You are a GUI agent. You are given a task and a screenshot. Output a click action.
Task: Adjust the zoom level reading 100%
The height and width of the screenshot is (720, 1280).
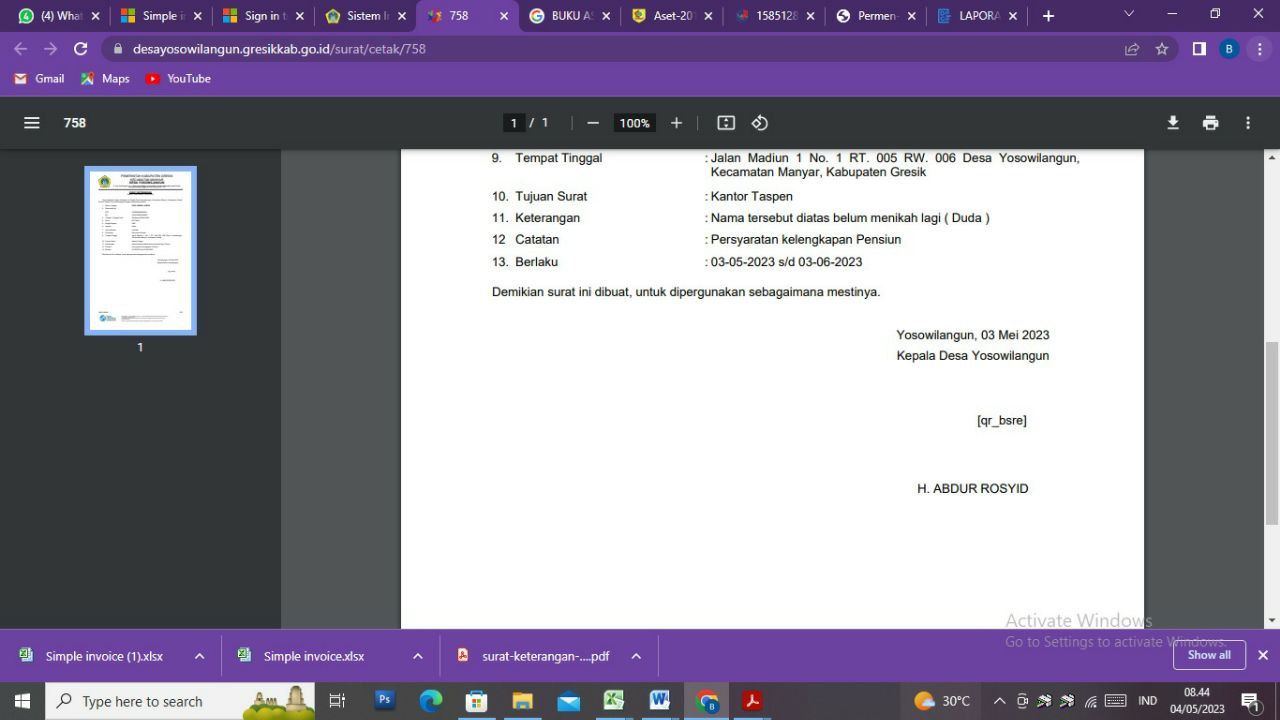coord(634,122)
